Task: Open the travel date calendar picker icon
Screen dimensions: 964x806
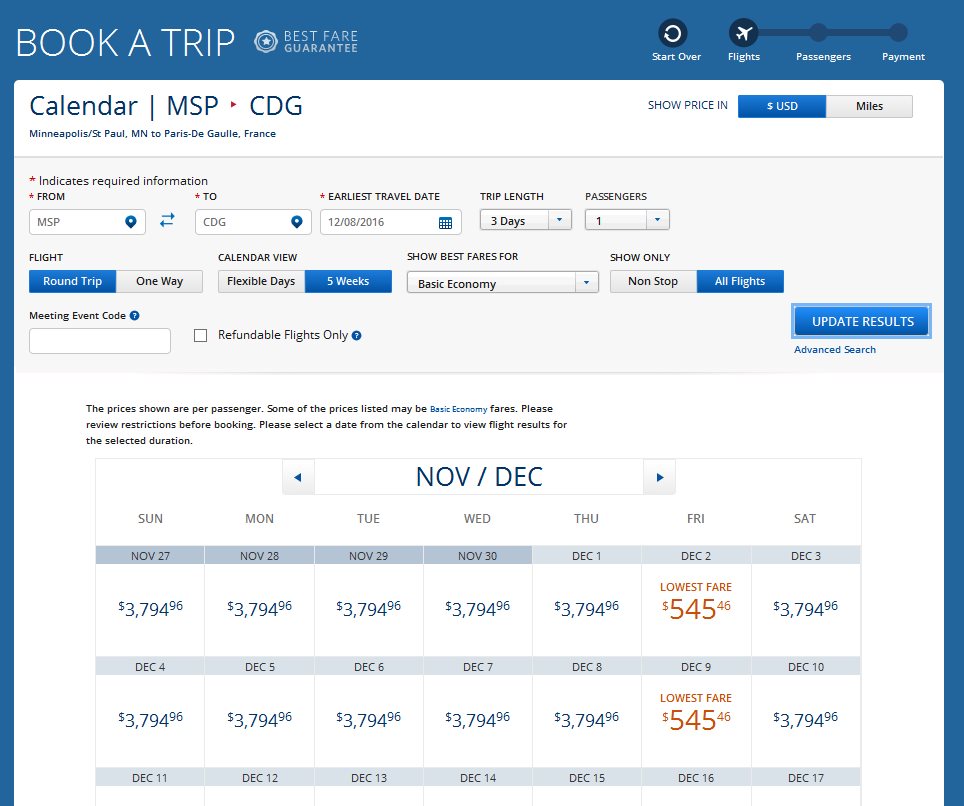Action: point(445,223)
